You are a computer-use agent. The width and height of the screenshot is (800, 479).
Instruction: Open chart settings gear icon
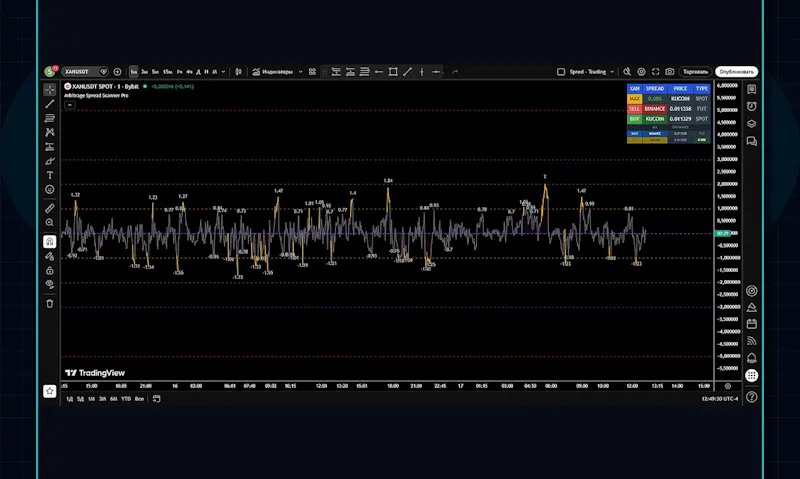click(x=641, y=72)
